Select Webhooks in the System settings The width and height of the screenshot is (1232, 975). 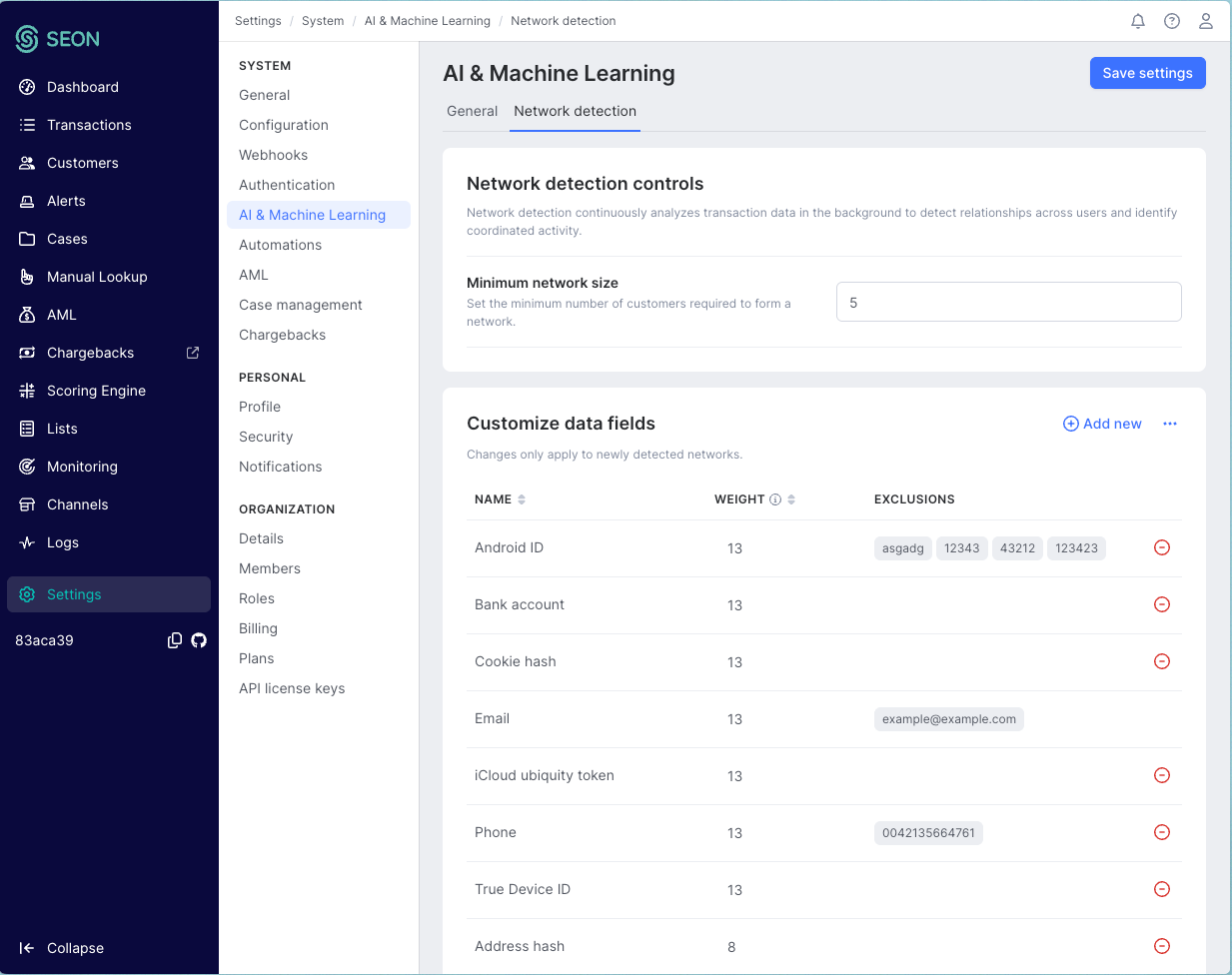click(273, 155)
